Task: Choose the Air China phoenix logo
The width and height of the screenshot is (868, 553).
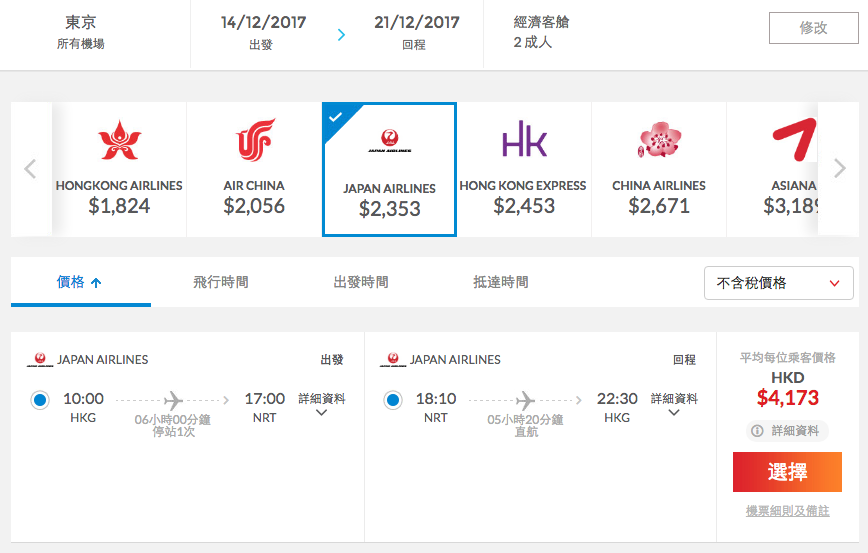Action: click(x=255, y=140)
